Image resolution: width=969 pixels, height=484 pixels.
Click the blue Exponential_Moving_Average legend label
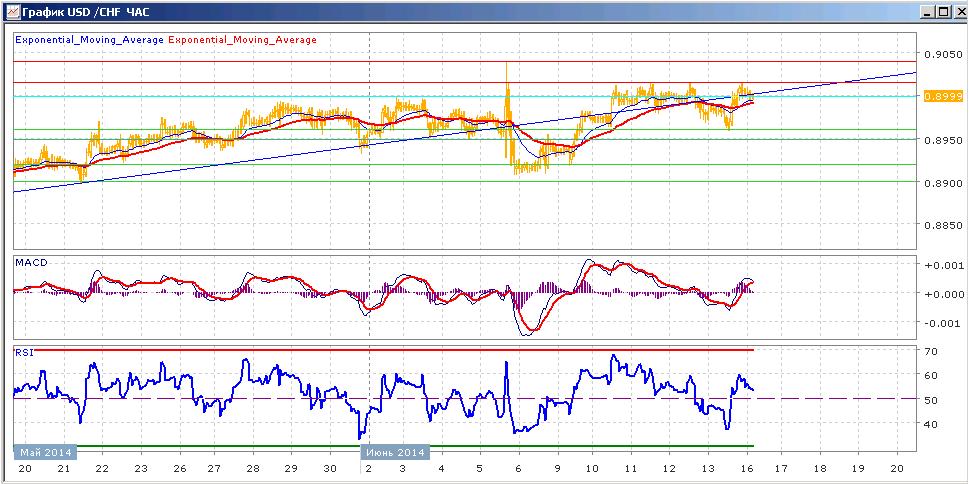pos(90,40)
